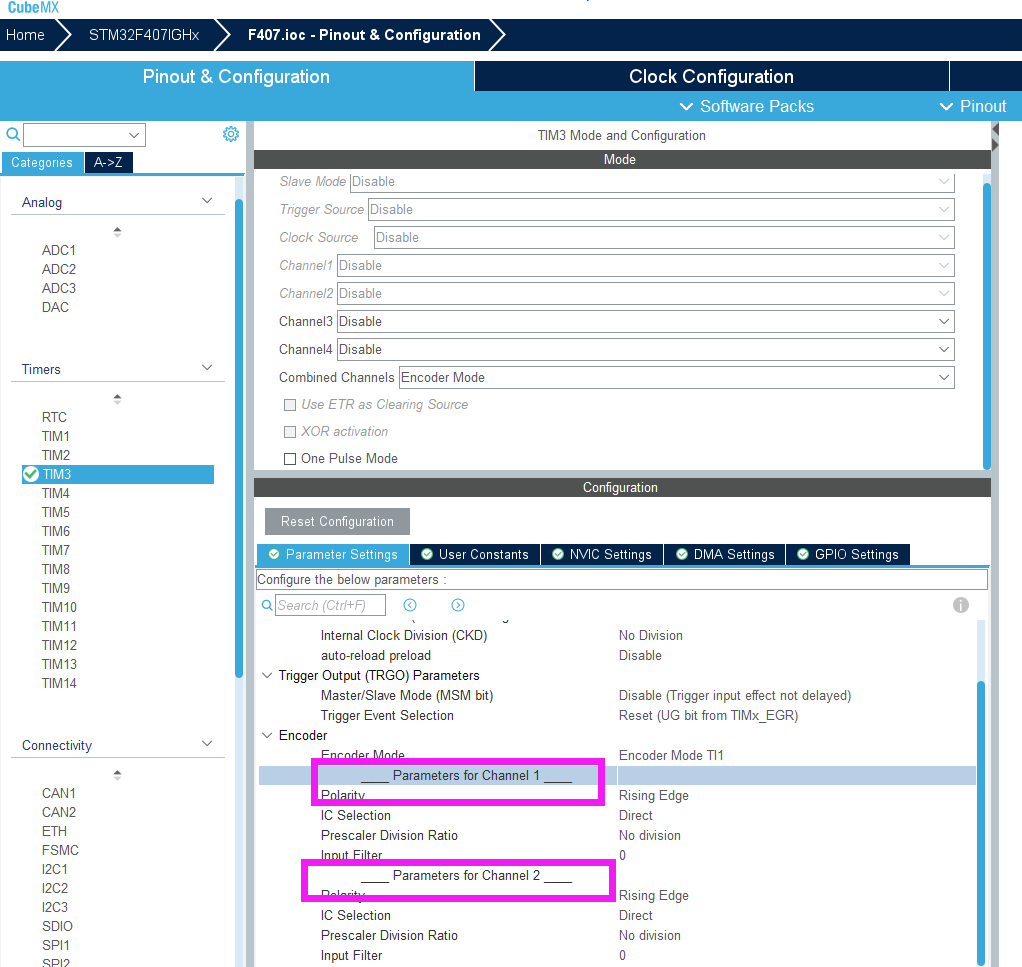The height and width of the screenshot is (967, 1022).
Task: Go to Home breadcrumb
Action: pos(25,35)
